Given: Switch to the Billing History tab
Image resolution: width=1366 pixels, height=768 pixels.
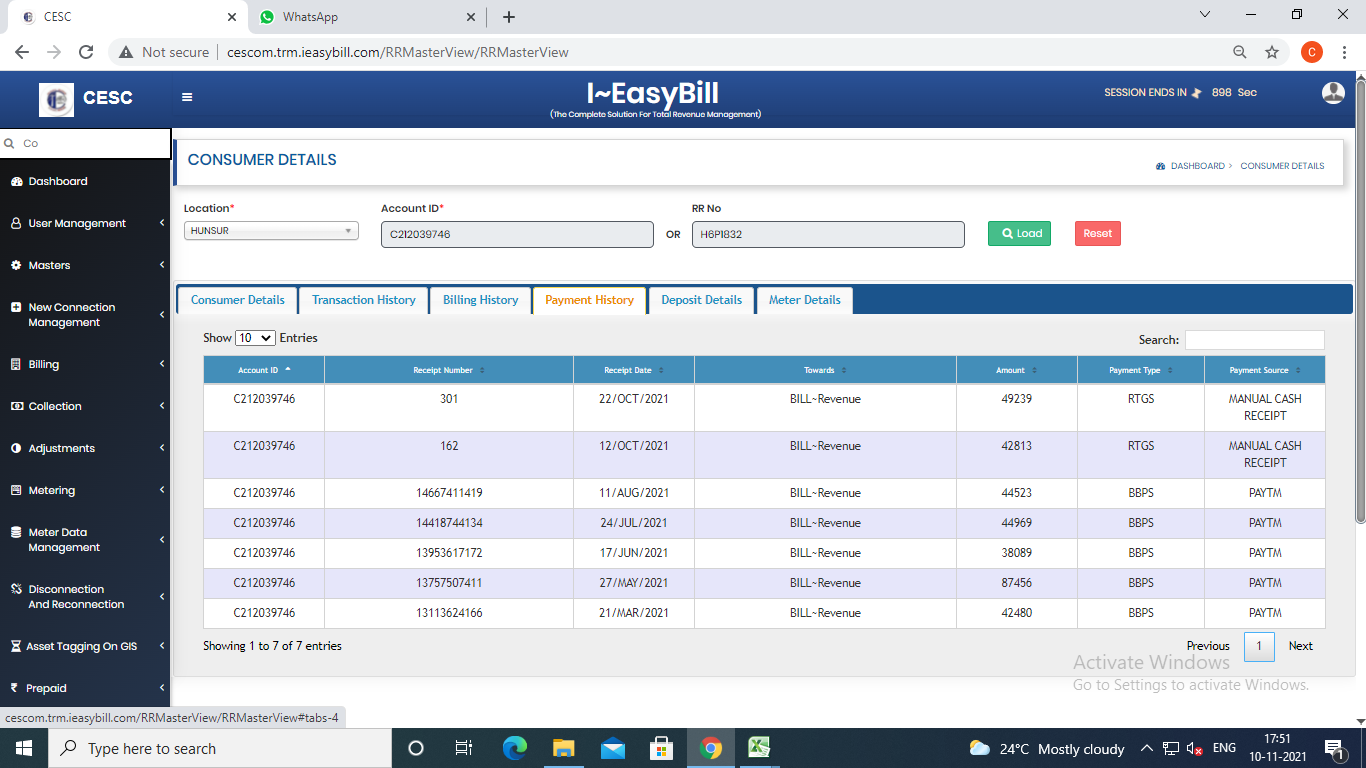Looking at the screenshot, I should click(480, 300).
